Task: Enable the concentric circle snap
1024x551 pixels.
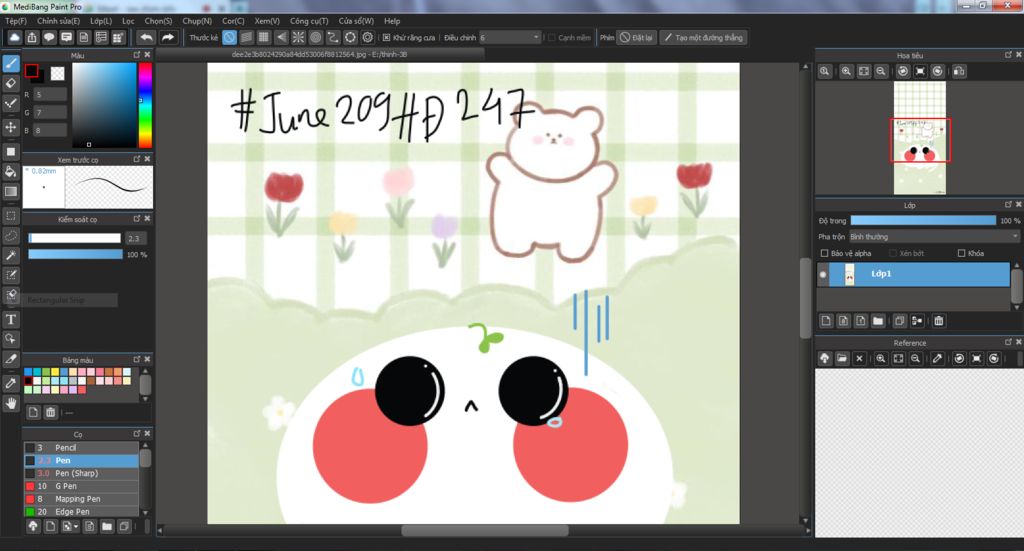Action: point(315,37)
